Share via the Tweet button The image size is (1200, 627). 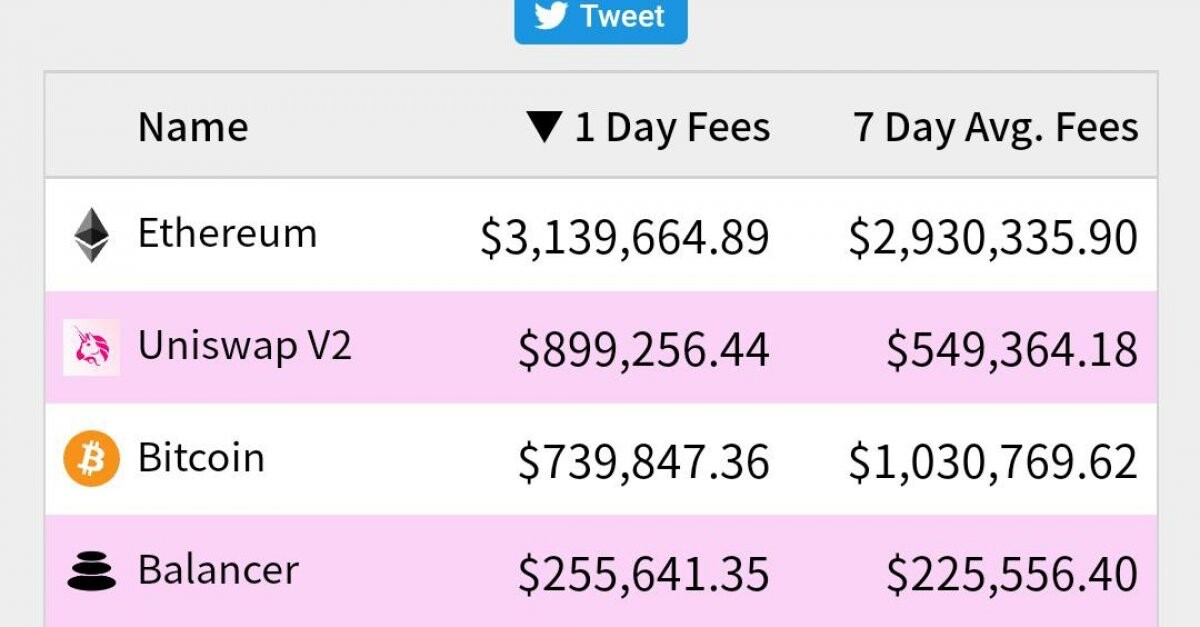pos(601,17)
